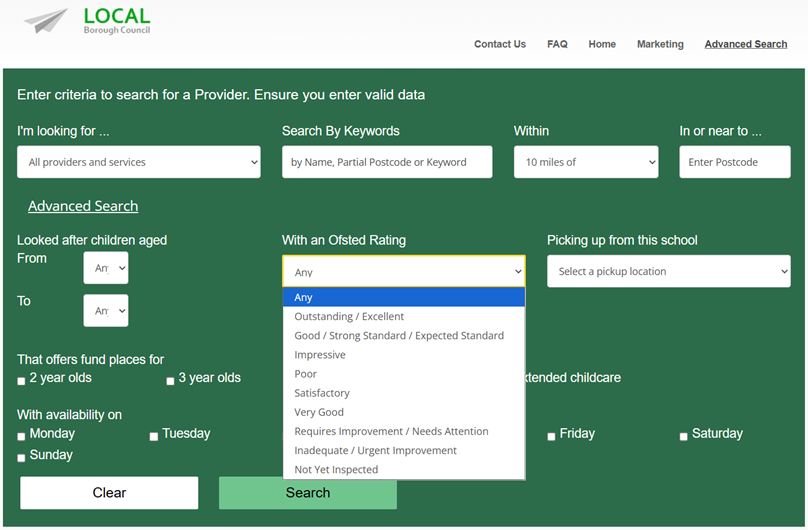Image resolution: width=808 pixels, height=530 pixels.
Task: Click the underlined Advanced Search heading link
Action: [x=83, y=206]
